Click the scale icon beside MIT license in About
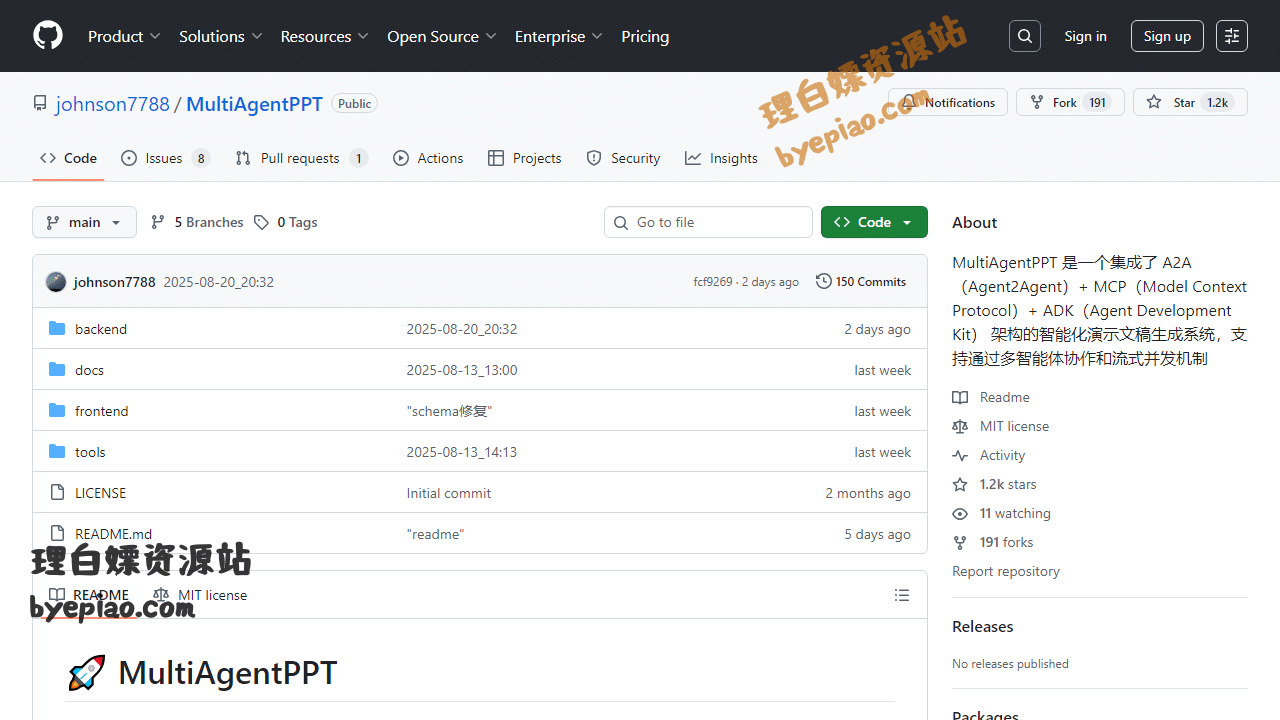This screenshot has width=1280, height=720. point(960,426)
